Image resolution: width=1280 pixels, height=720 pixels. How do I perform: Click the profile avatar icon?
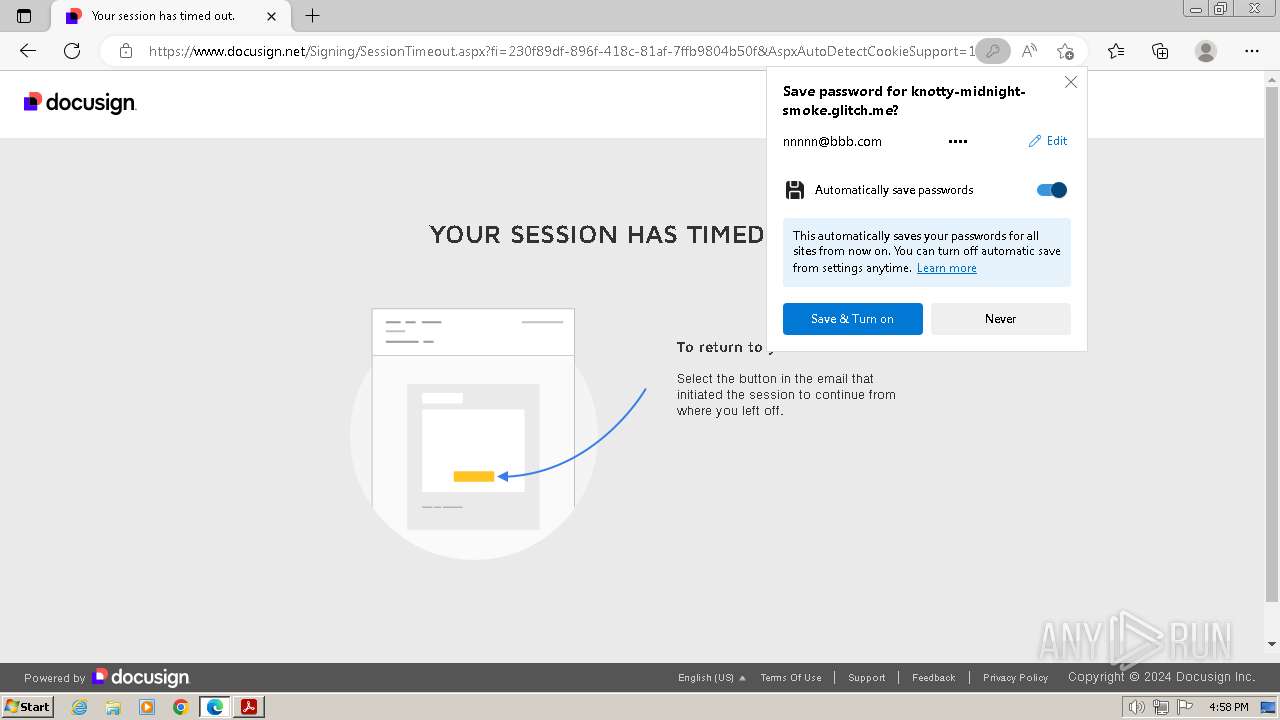pyautogui.click(x=1206, y=51)
